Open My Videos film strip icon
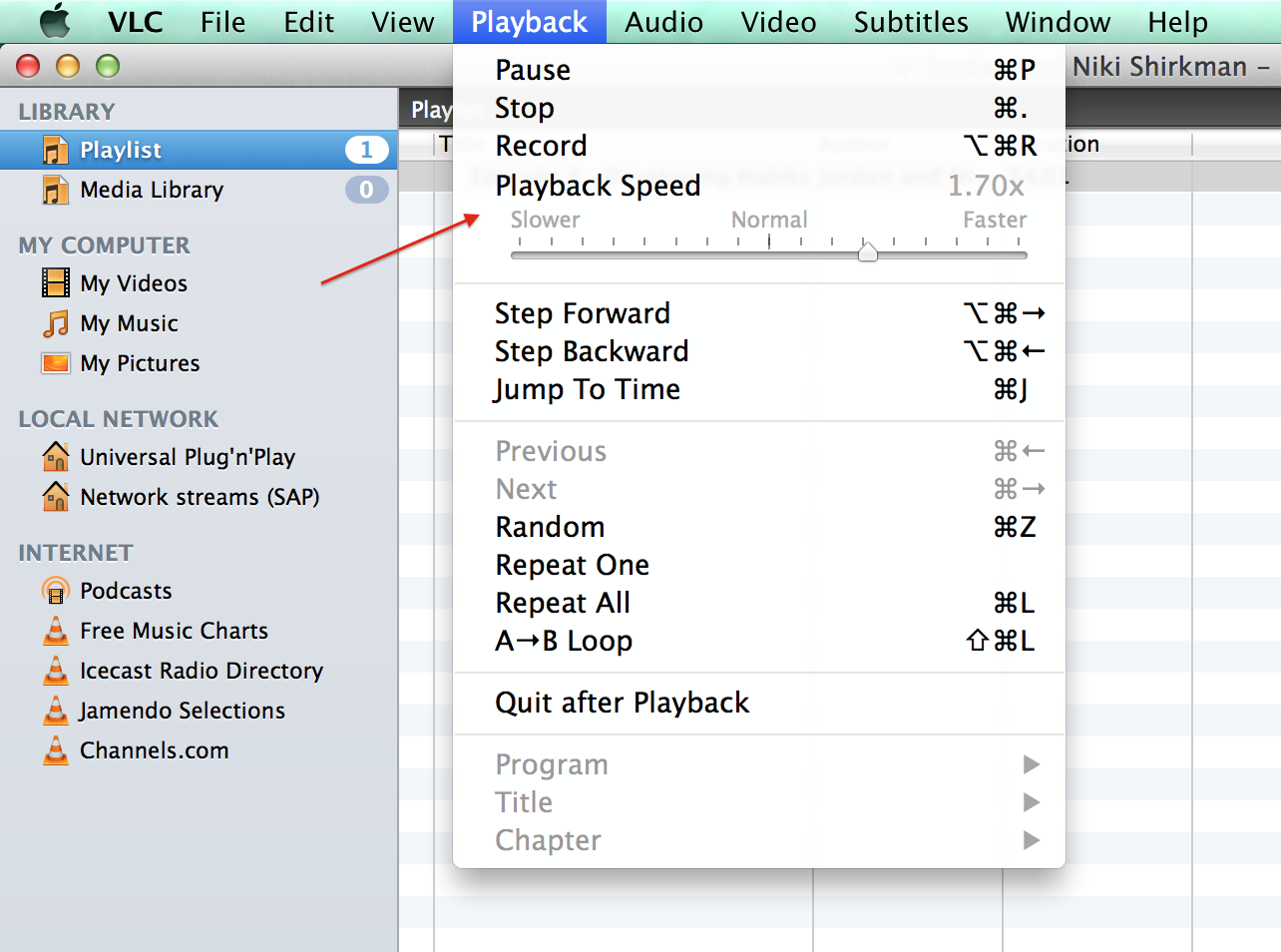1281x952 pixels. [x=56, y=283]
